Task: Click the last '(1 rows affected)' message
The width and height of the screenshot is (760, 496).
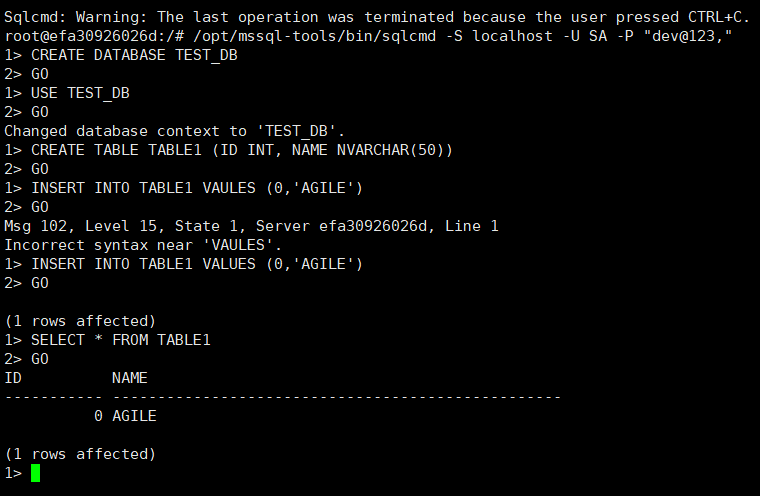Action: [81, 454]
